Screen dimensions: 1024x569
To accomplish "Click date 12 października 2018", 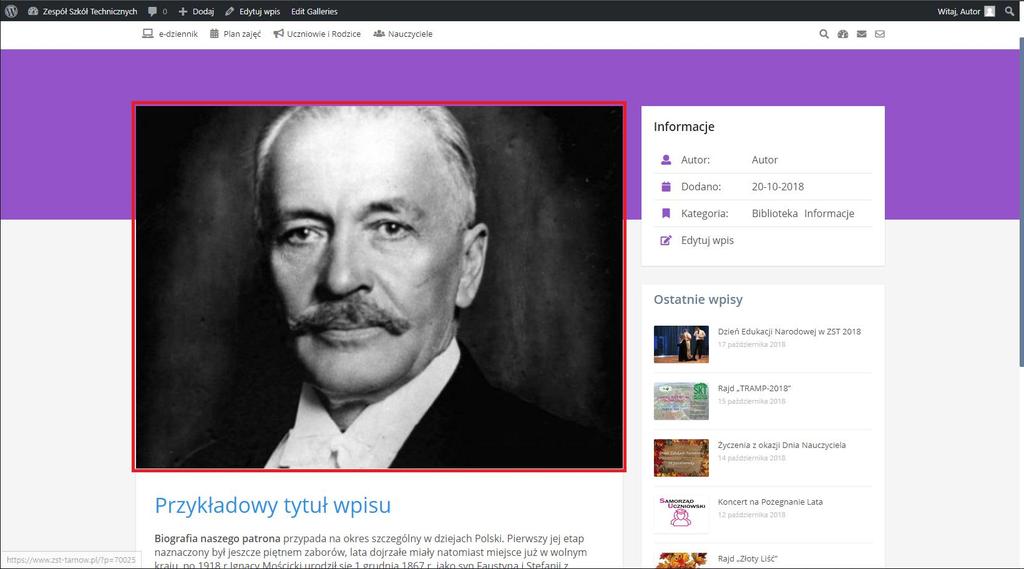I will 751,515.
